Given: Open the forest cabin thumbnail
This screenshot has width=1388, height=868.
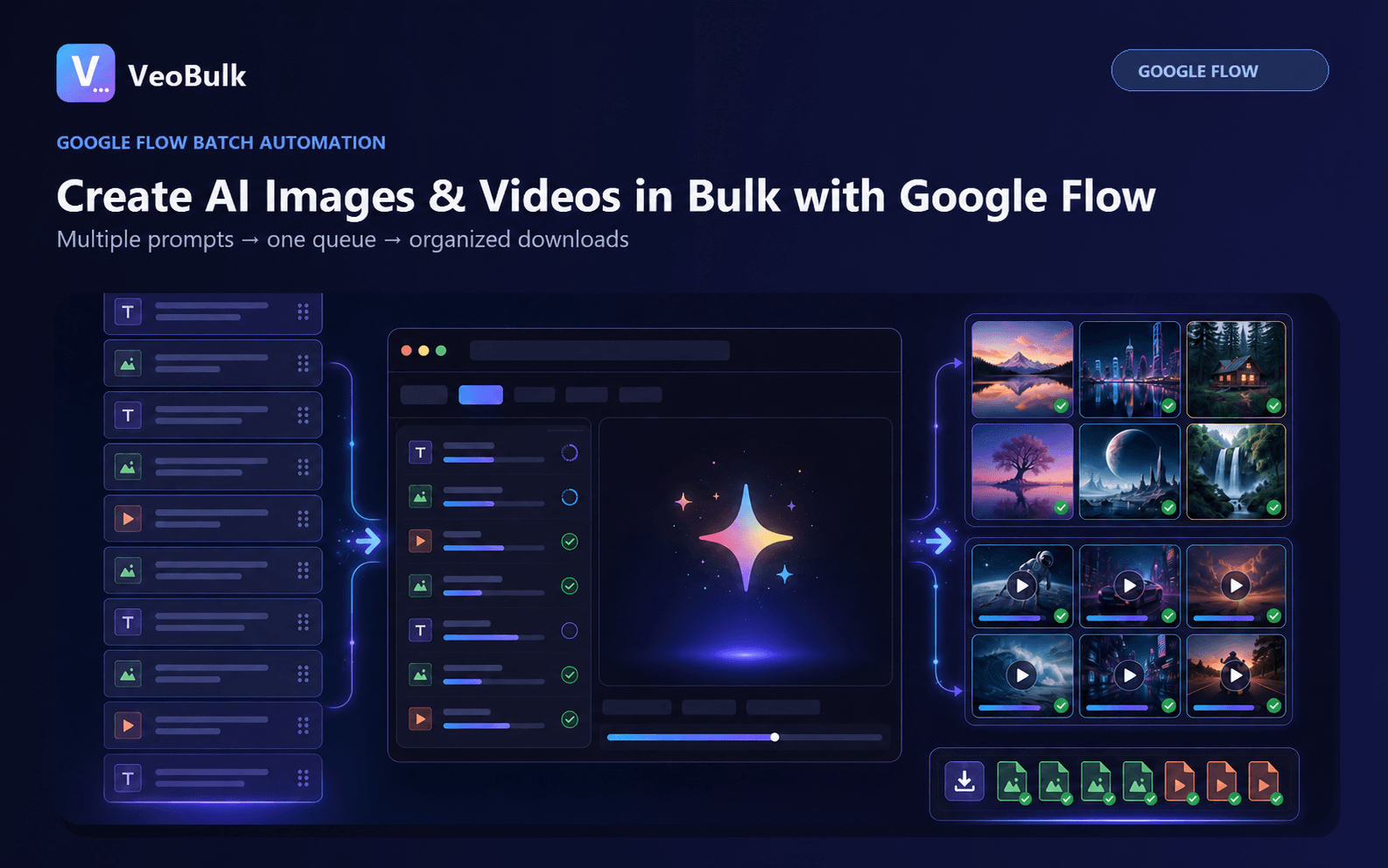Looking at the screenshot, I should point(1236,369).
